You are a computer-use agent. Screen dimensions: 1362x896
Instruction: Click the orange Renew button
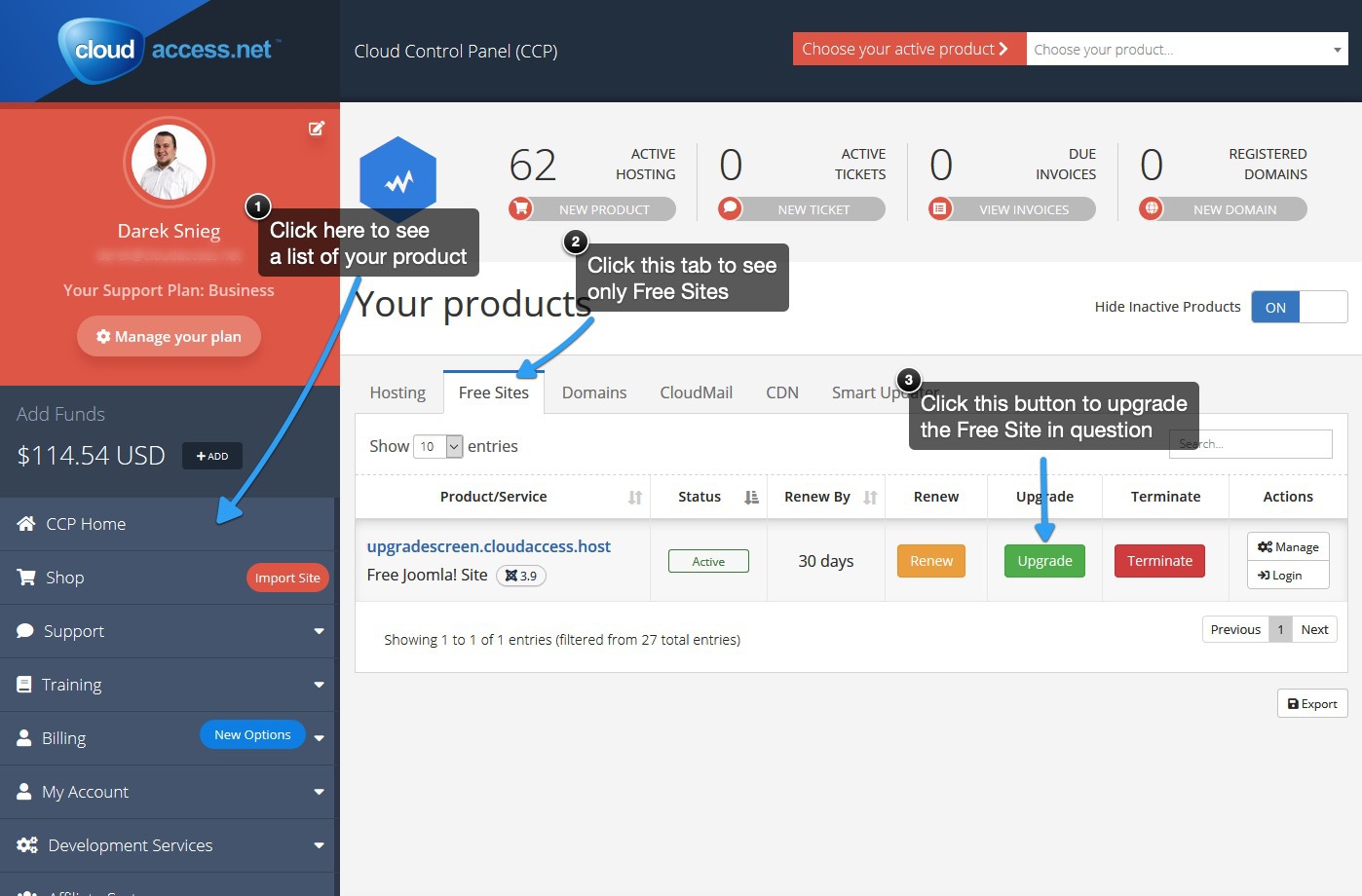(x=931, y=561)
